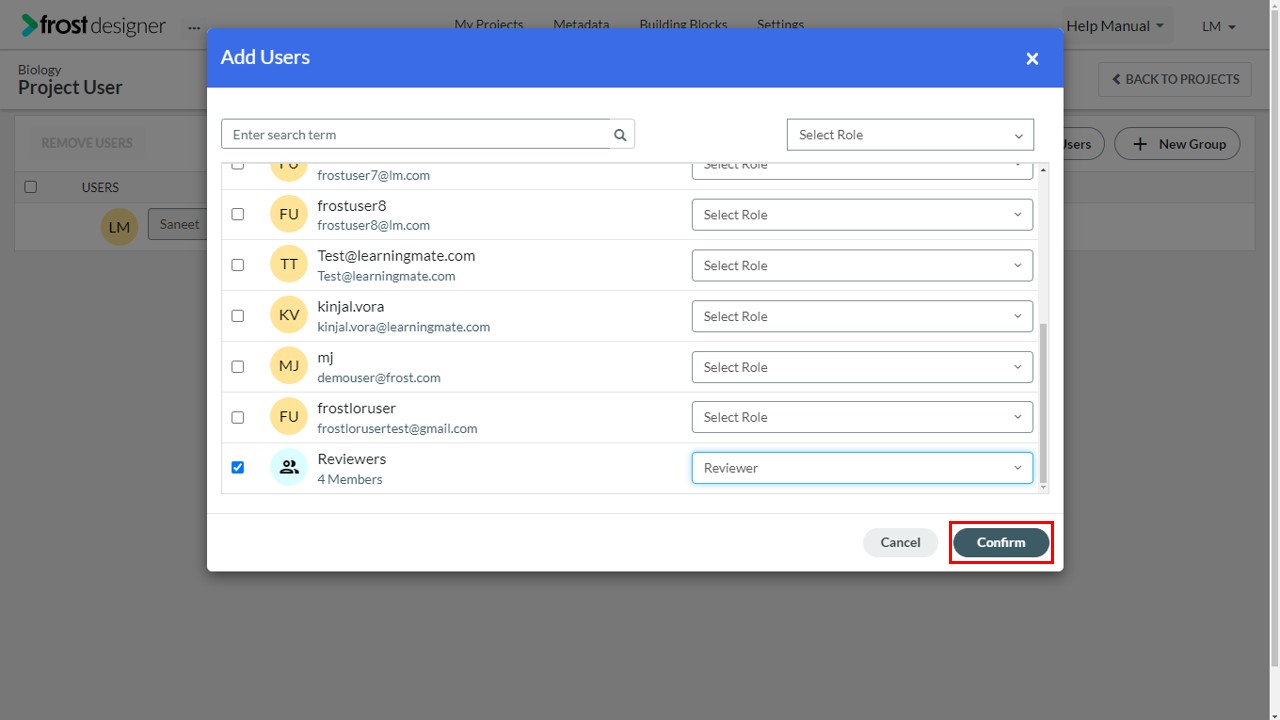Click the Frost Designer logo

94,26
